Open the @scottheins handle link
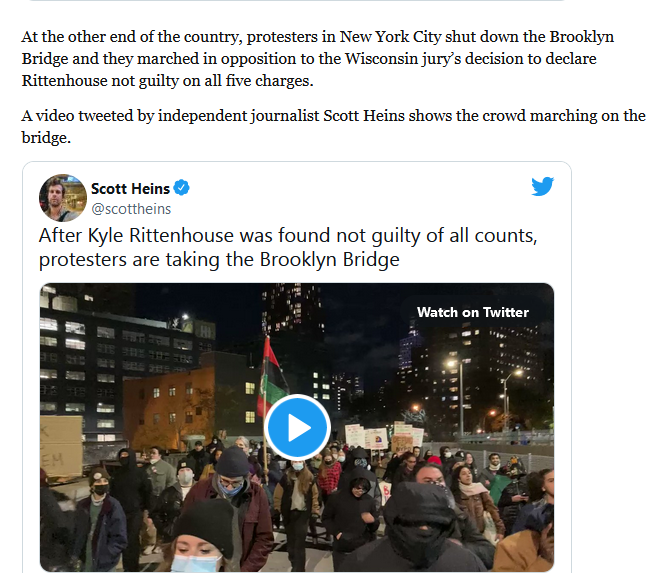The width and height of the screenshot is (656, 573). [x=131, y=209]
